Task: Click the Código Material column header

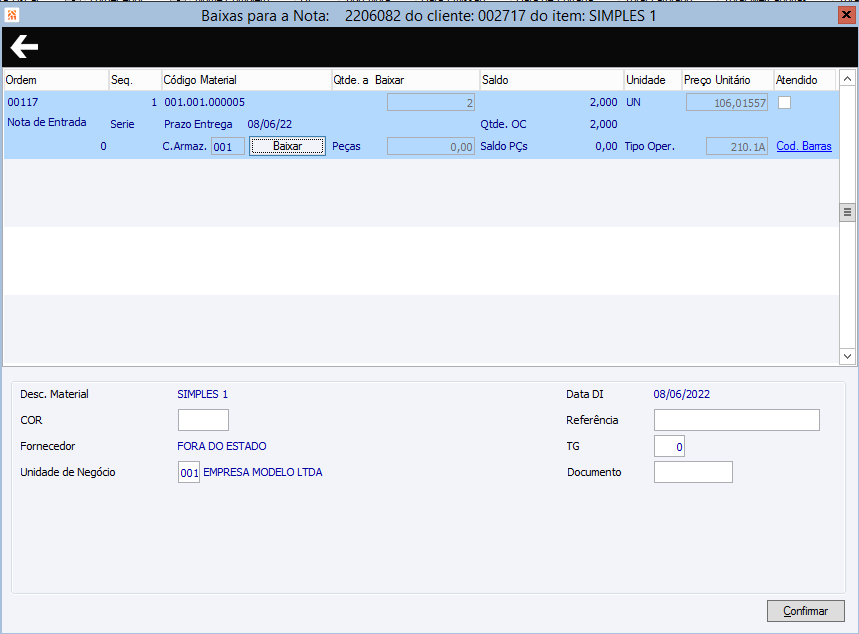Action: (x=247, y=80)
